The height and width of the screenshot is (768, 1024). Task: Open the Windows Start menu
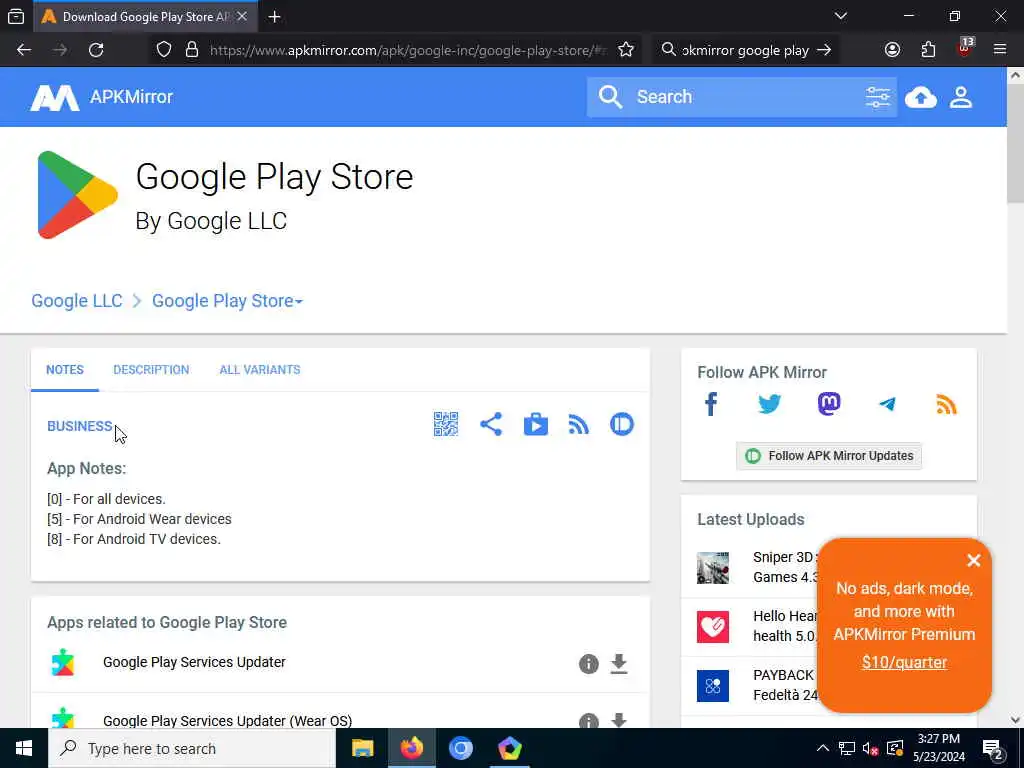[24, 748]
